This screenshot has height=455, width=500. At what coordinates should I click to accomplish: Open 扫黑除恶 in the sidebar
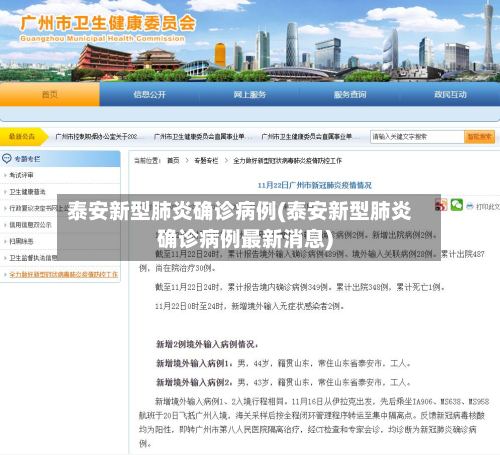point(21,241)
